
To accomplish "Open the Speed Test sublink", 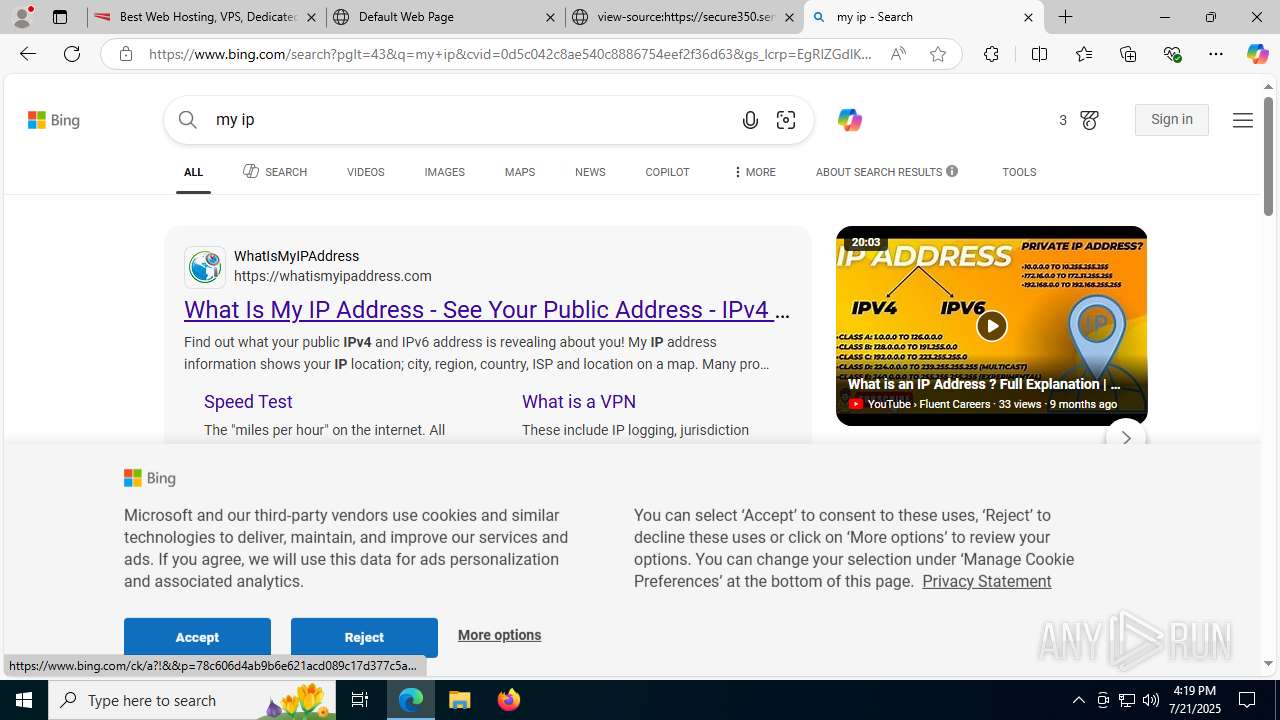I will pos(248,401).
